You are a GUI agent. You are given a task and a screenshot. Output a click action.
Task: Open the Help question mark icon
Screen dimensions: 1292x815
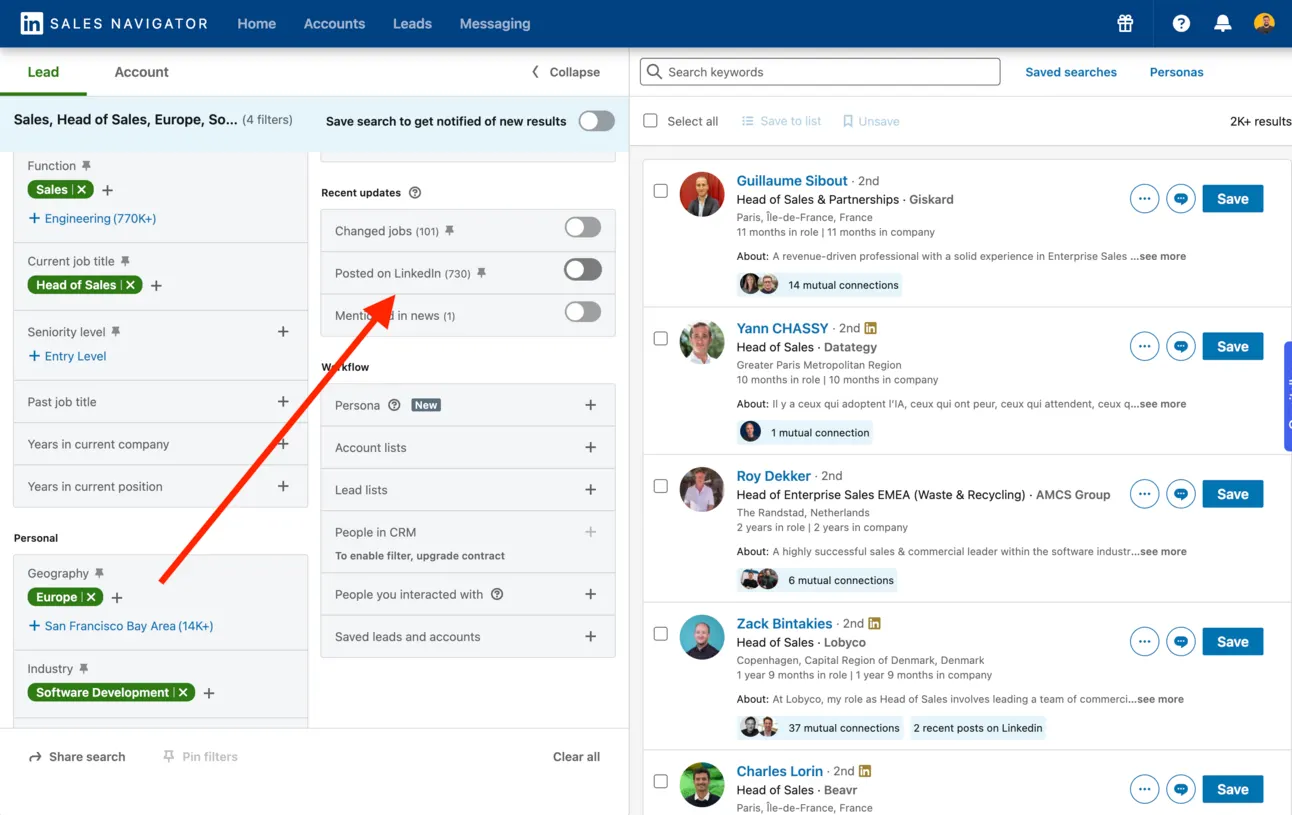1181,23
